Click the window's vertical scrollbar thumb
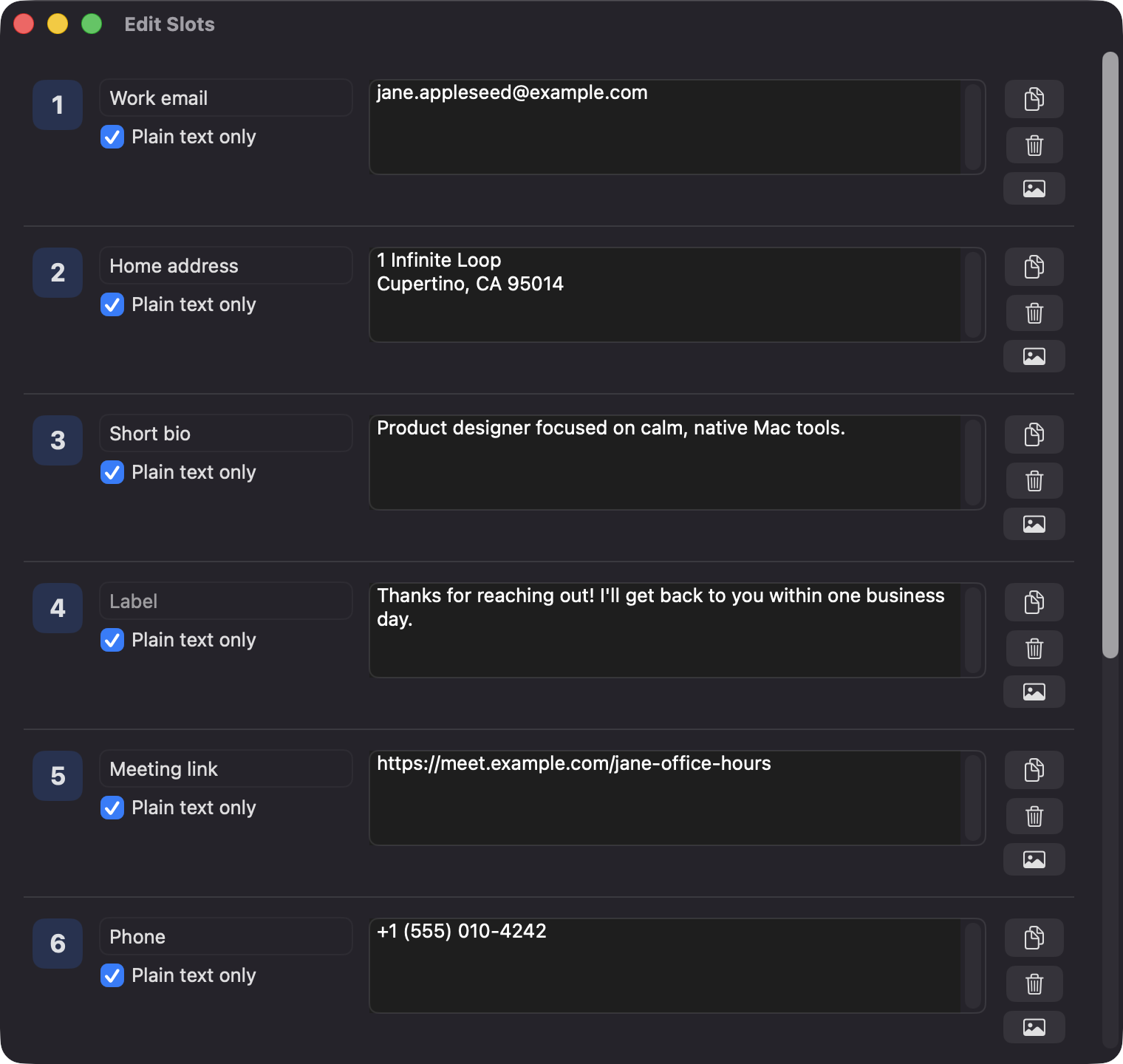The width and height of the screenshot is (1123, 1064). pyautogui.click(x=1110, y=355)
